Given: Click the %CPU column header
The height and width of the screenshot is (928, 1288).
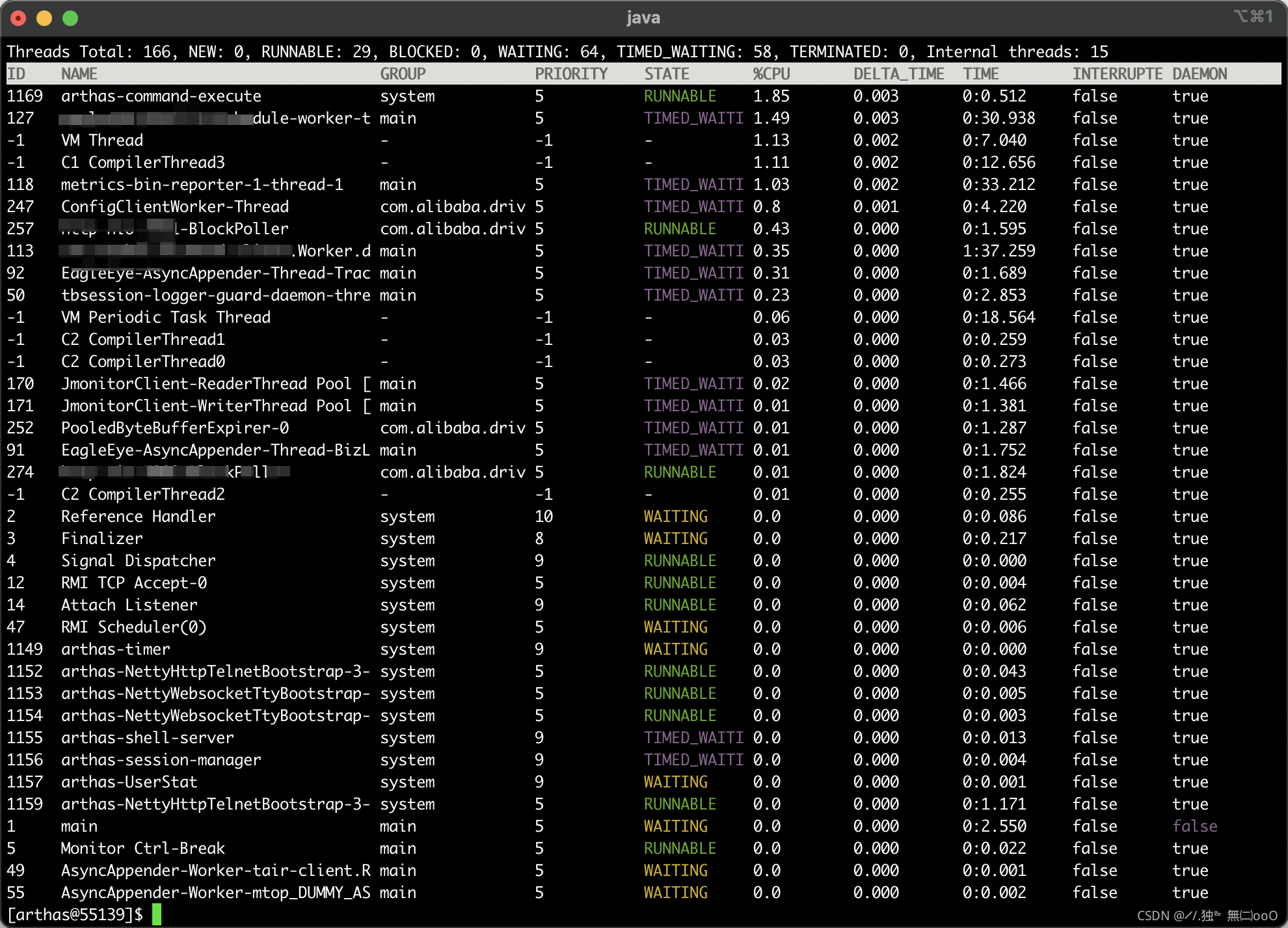Looking at the screenshot, I should coord(771,74).
